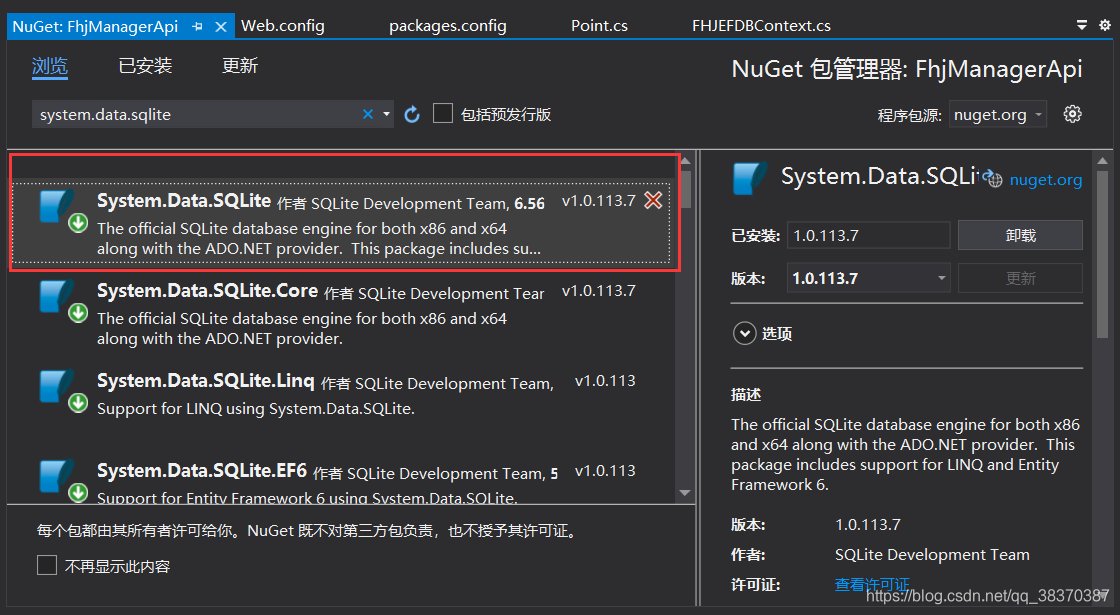Click the X to clear the search box
Screen dimensions: 1120x615
coord(367,113)
